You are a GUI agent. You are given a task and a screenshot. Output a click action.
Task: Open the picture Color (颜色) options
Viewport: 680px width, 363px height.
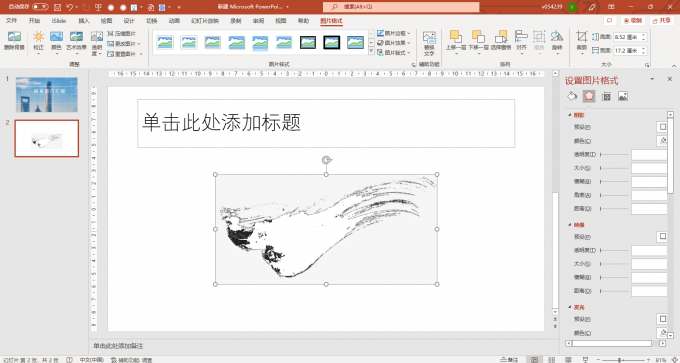click(56, 43)
